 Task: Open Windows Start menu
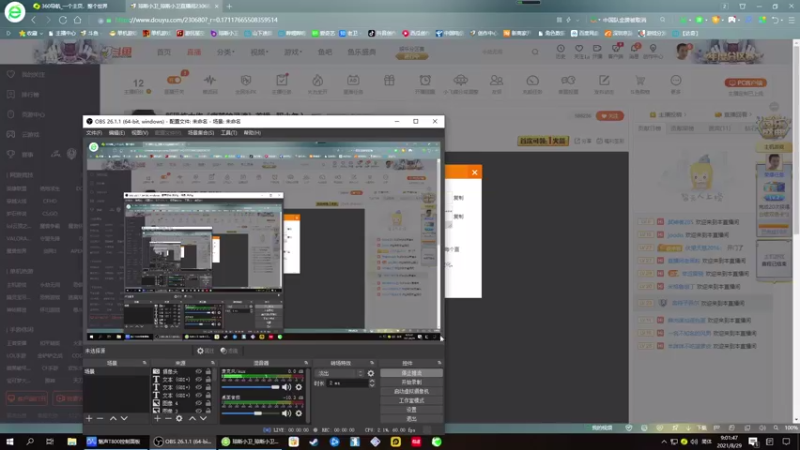coord(10,441)
